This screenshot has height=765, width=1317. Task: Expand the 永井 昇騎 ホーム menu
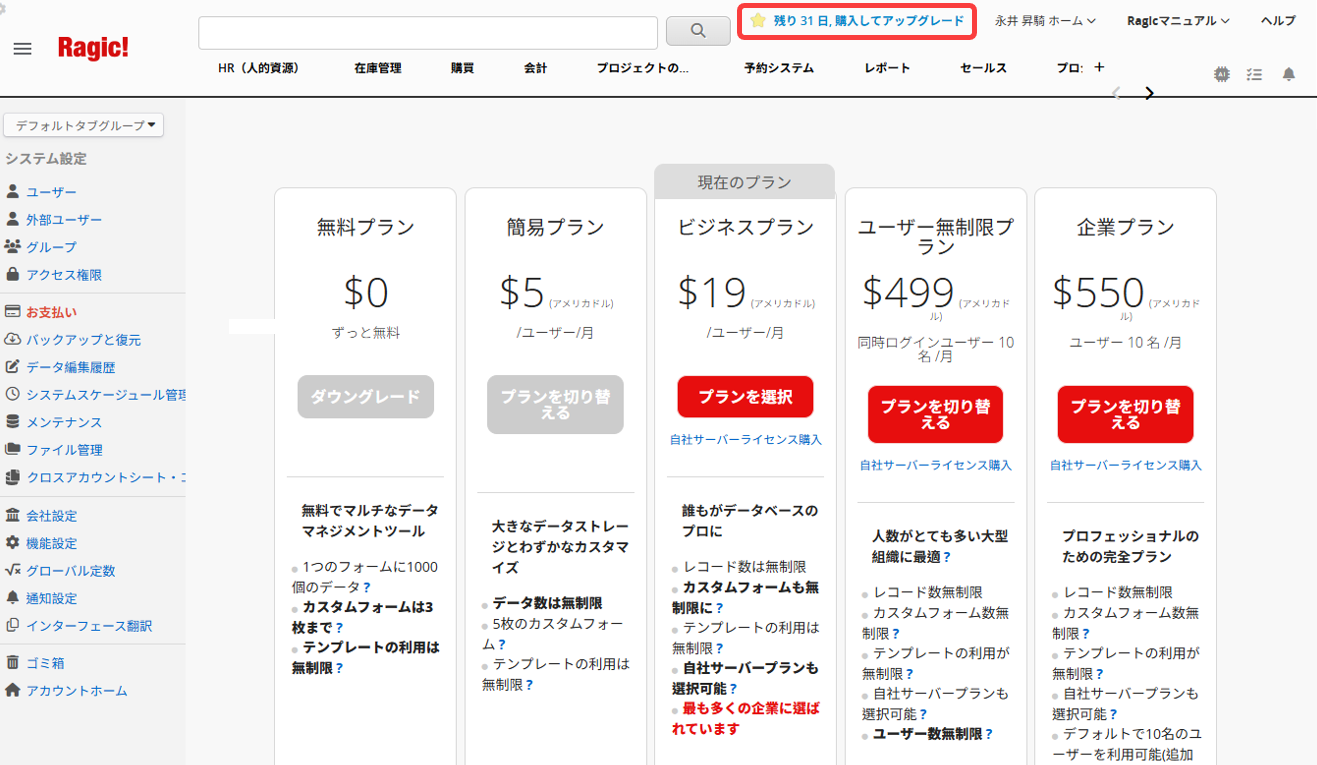[1045, 20]
